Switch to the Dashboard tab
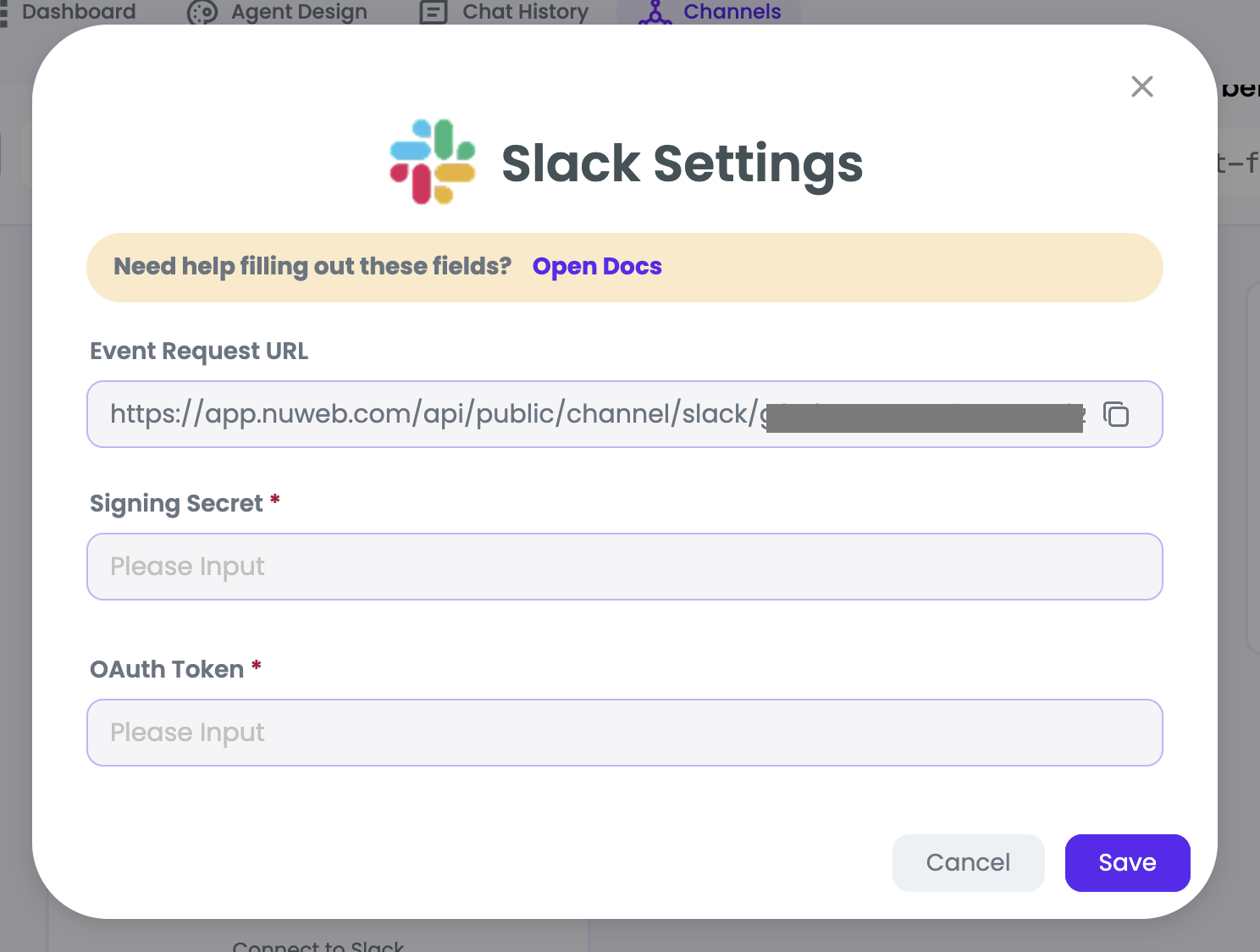 78,12
